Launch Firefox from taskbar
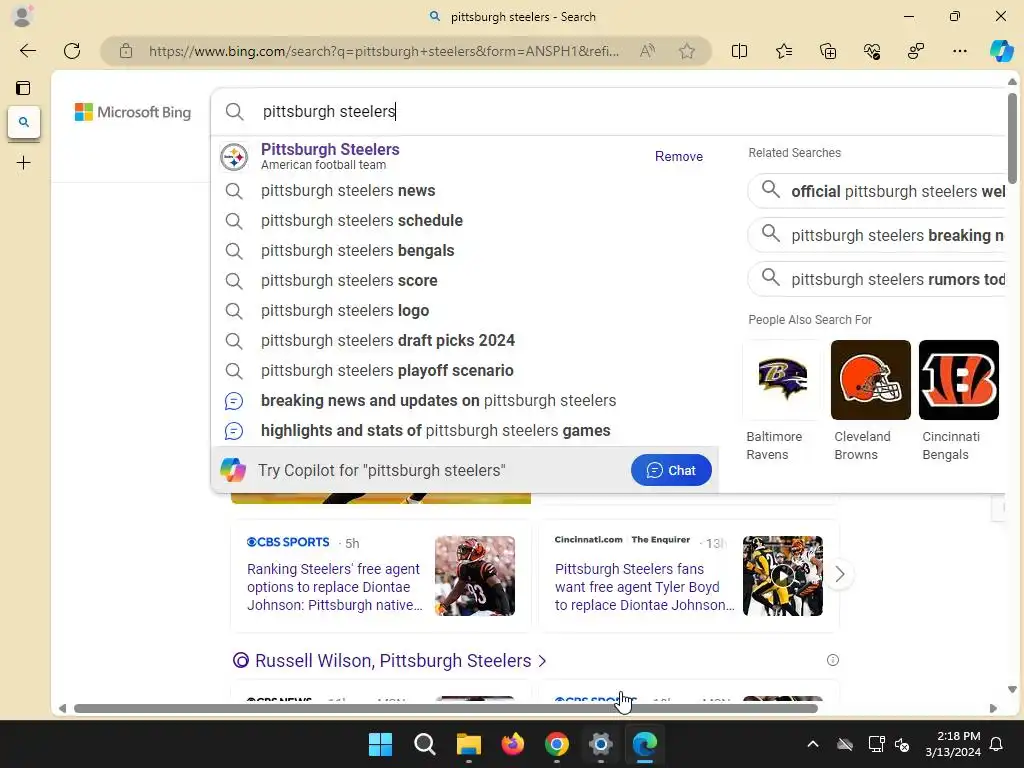1024x768 pixels. coord(513,744)
